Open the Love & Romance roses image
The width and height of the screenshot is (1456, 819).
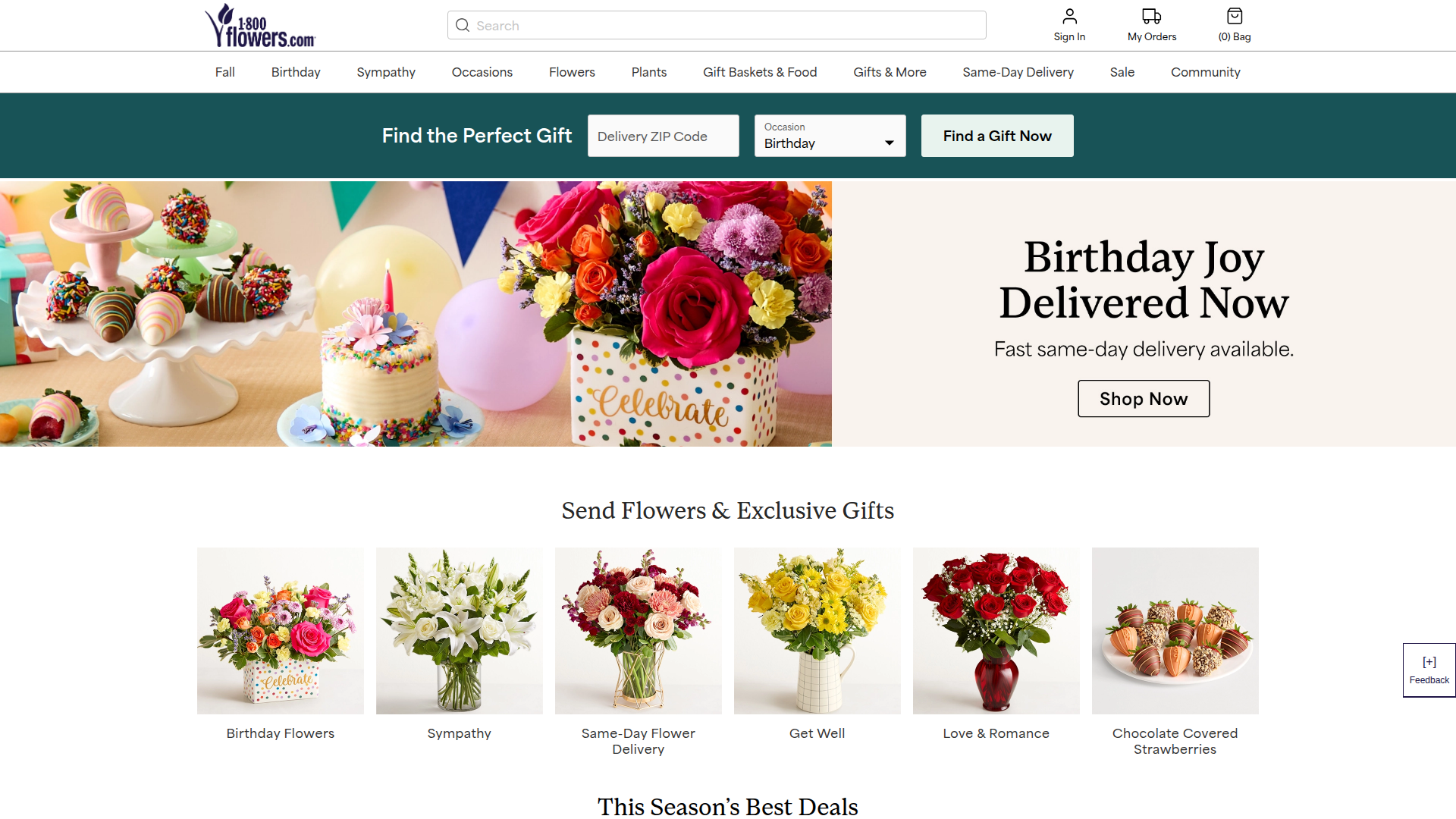pyautogui.click(x=996, y=631)
